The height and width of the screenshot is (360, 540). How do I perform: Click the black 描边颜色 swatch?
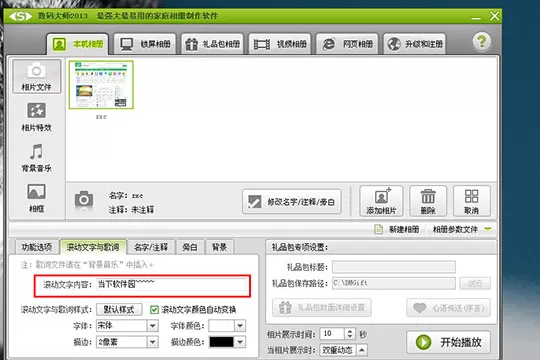(221, 342)
